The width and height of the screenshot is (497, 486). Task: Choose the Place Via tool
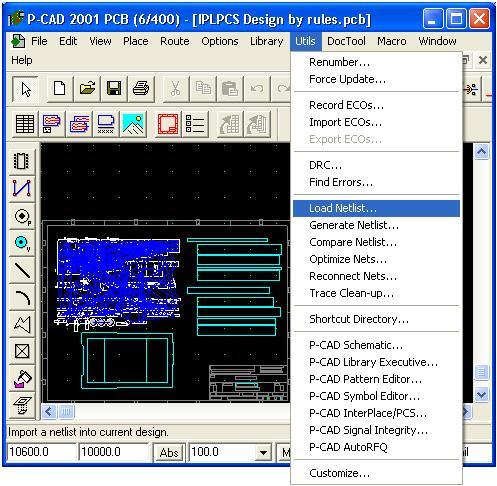point(22,243)
